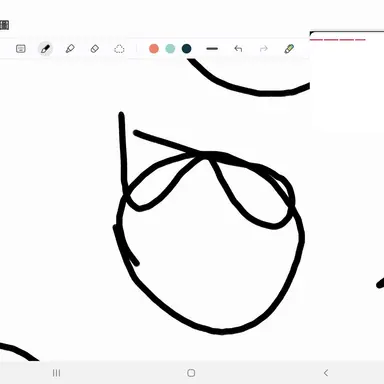Tap the Android back button
The height and width of the screenshot is (384, 384).
coord(326,373)
